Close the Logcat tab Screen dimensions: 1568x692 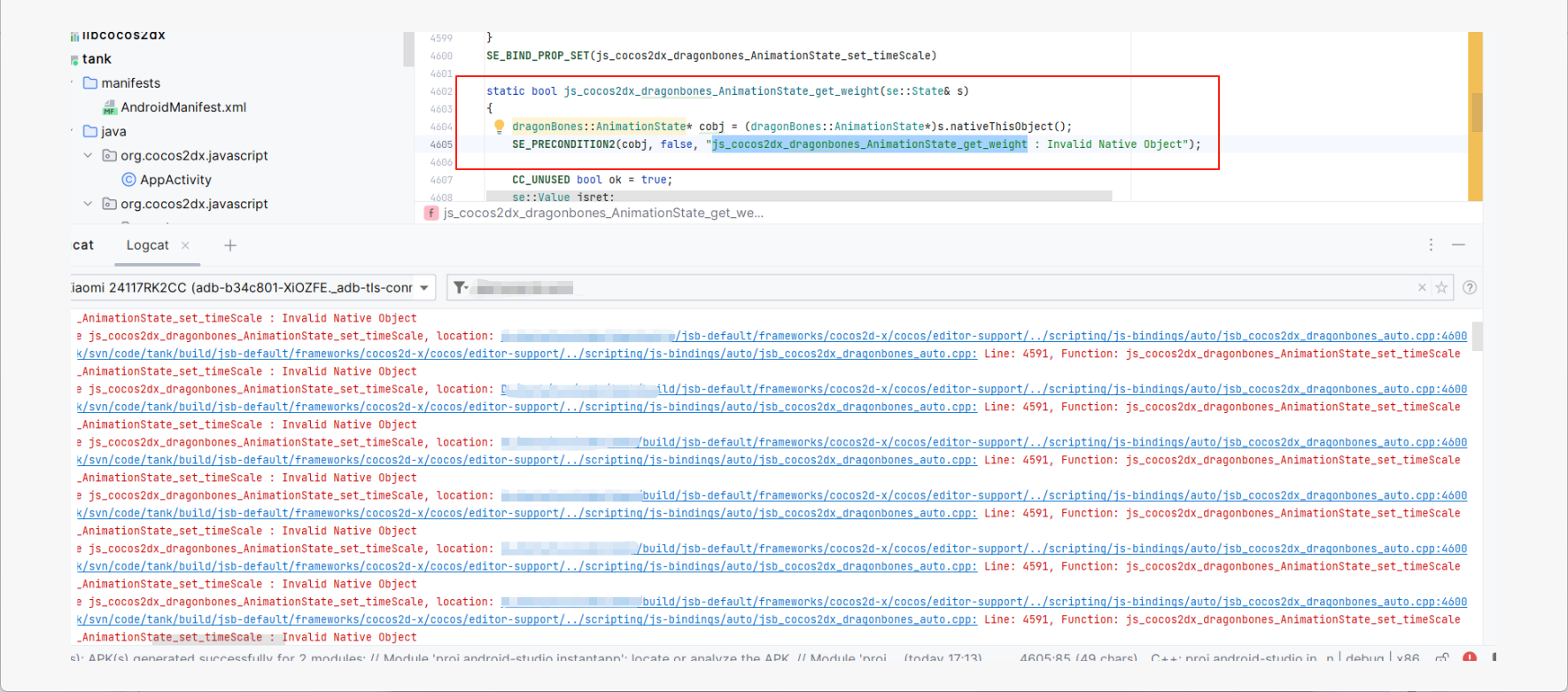(185, 245)
